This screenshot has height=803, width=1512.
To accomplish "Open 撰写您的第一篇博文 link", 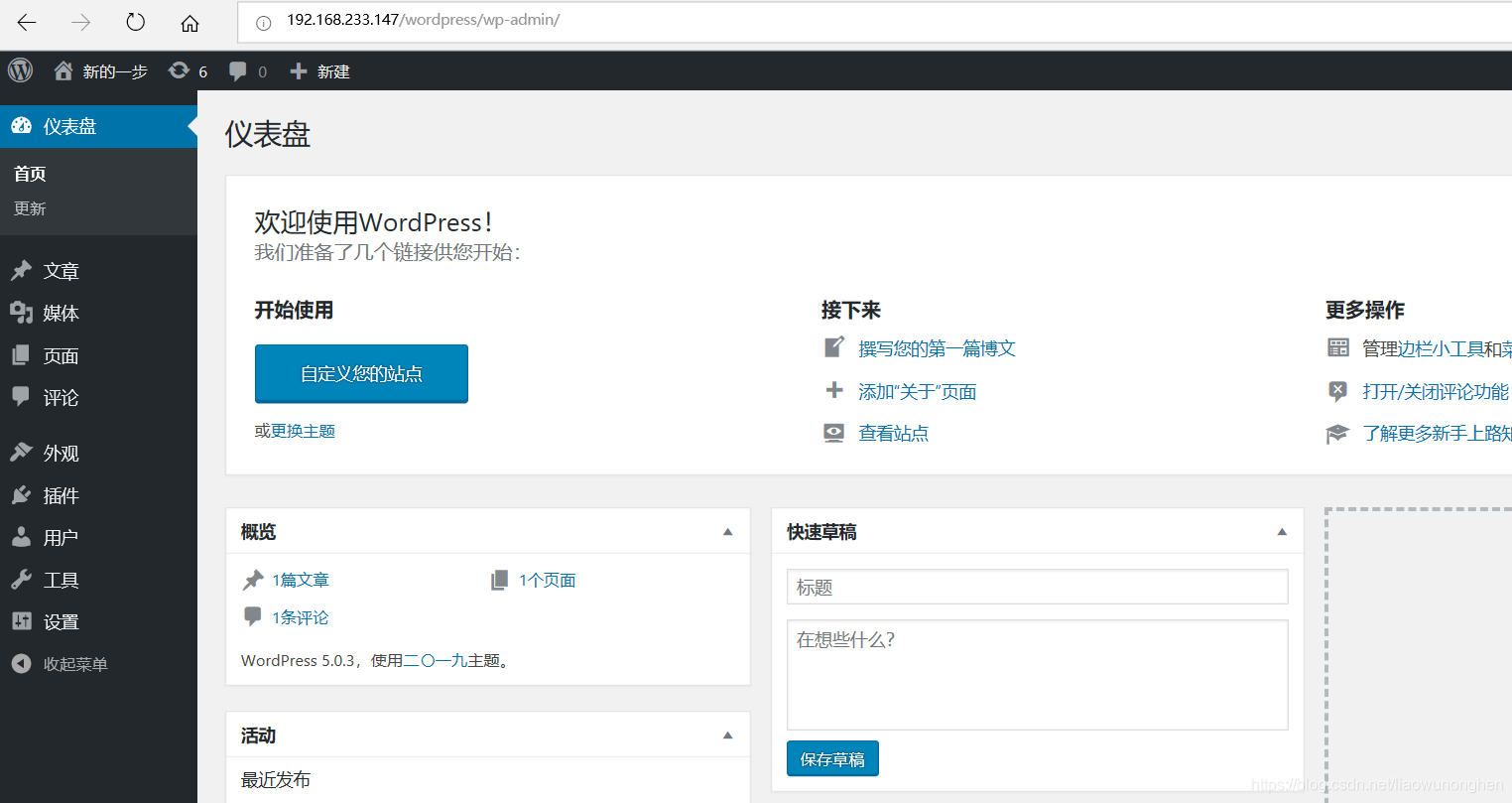I will 938,348.
